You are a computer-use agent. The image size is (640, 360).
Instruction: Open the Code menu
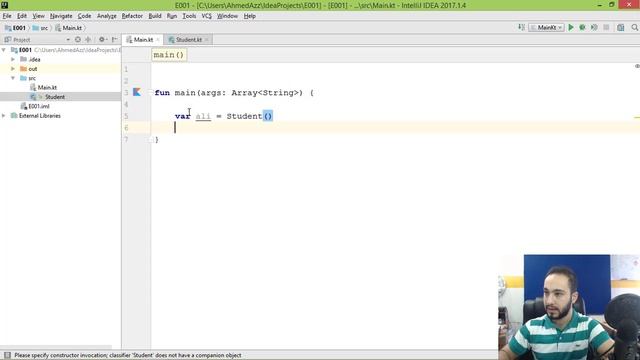tap(84, 16)
